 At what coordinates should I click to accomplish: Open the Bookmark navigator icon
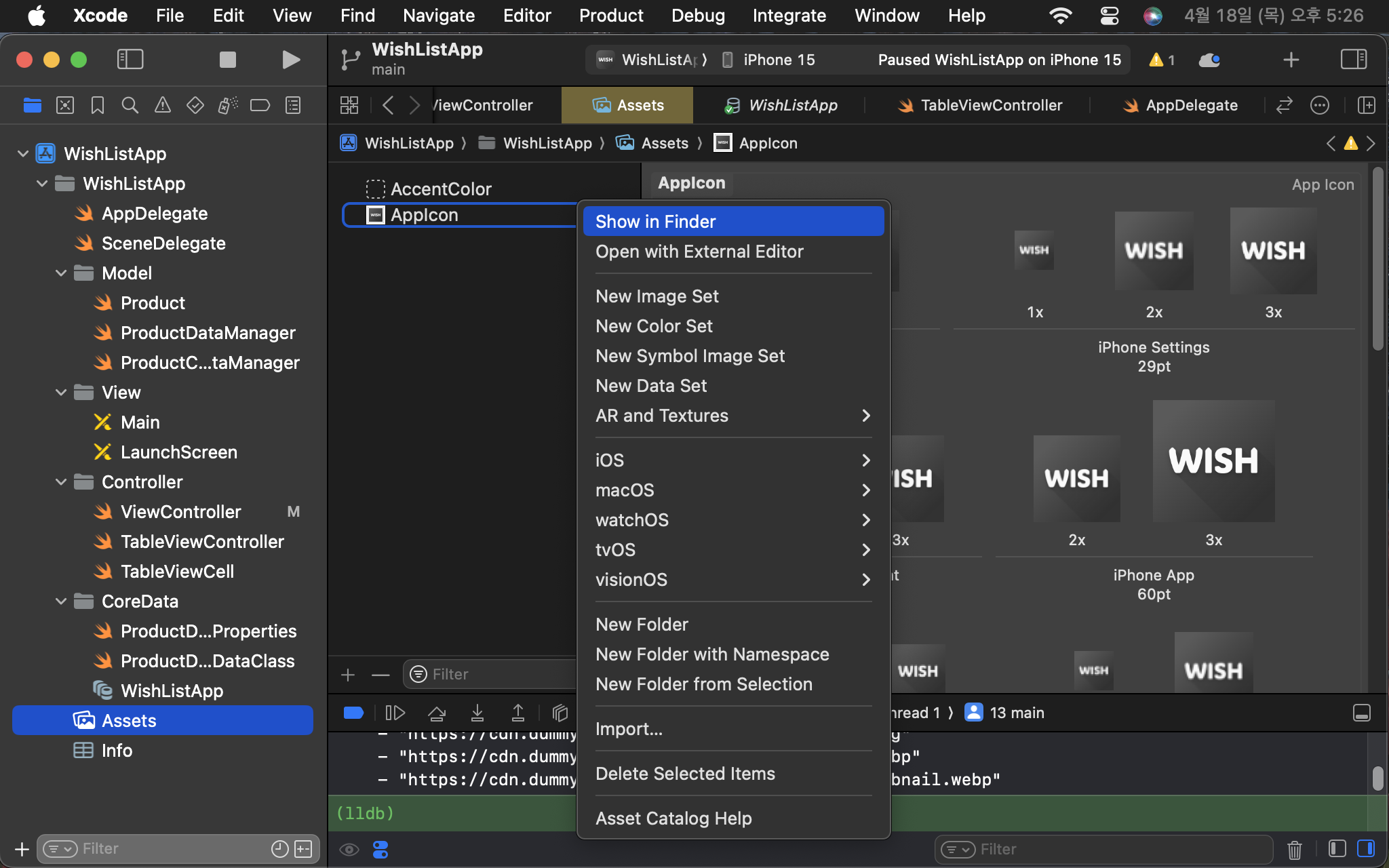pyautogui.click(x=98, y=105)
